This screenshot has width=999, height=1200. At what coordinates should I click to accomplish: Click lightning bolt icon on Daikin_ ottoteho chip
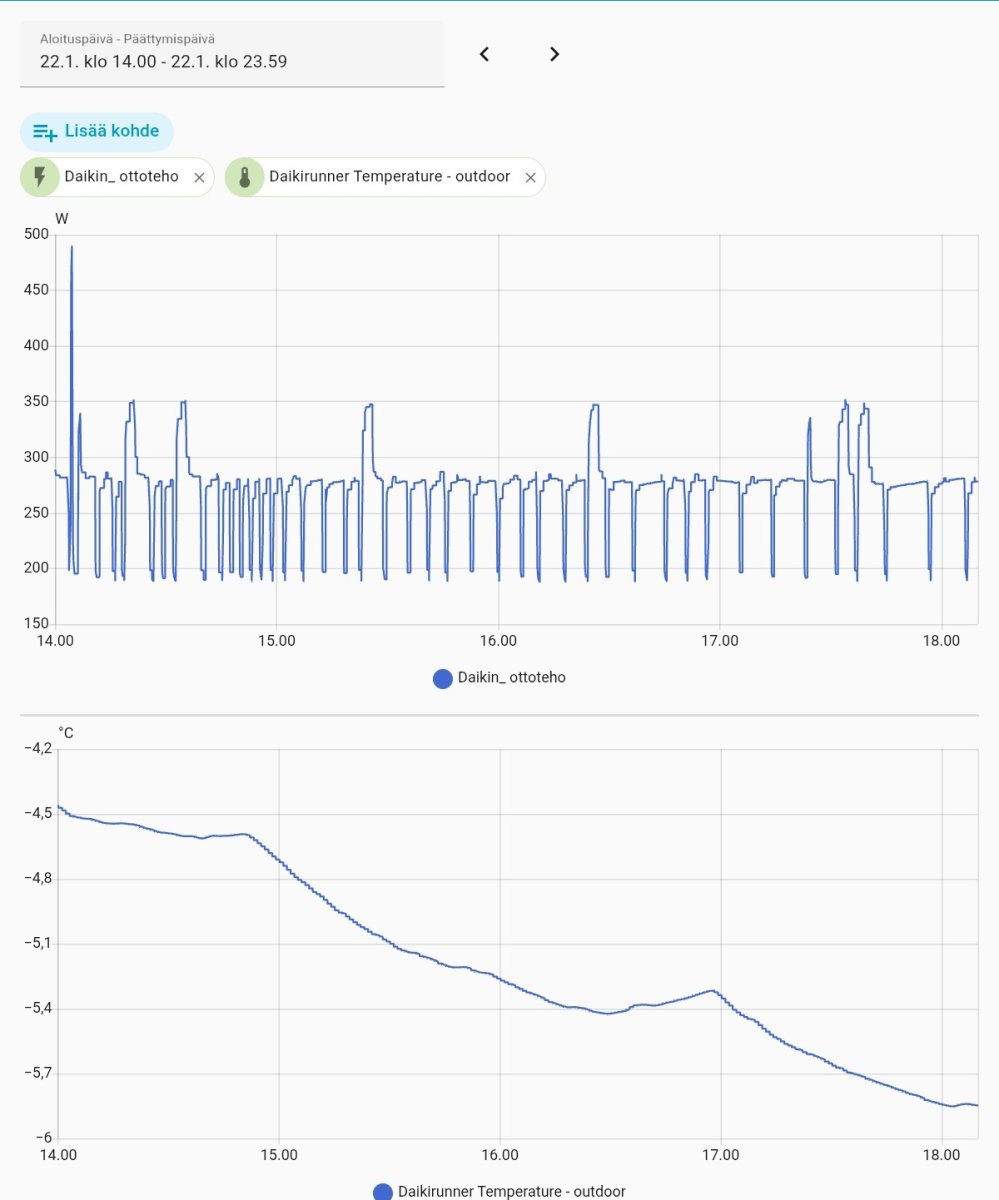(x=39, y=177)
